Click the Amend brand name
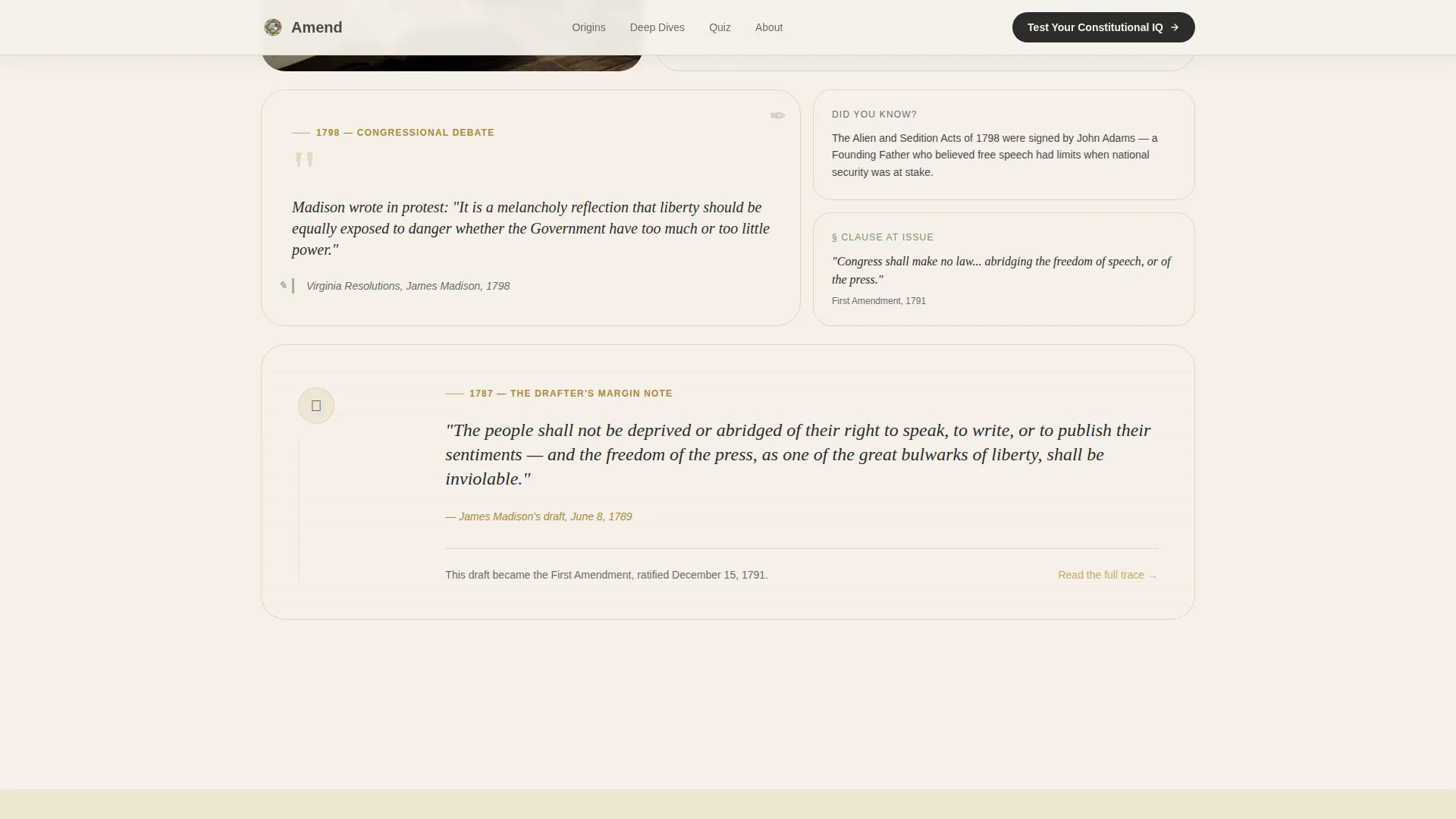1456x819 pixels. pyautogui.click(x=316, y=27)
